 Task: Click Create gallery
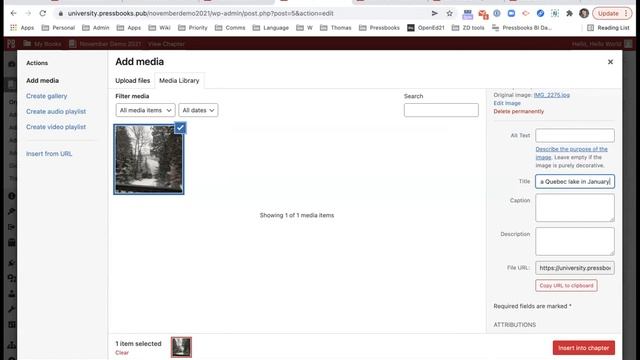pyautogui.click(x=47, y=96)
